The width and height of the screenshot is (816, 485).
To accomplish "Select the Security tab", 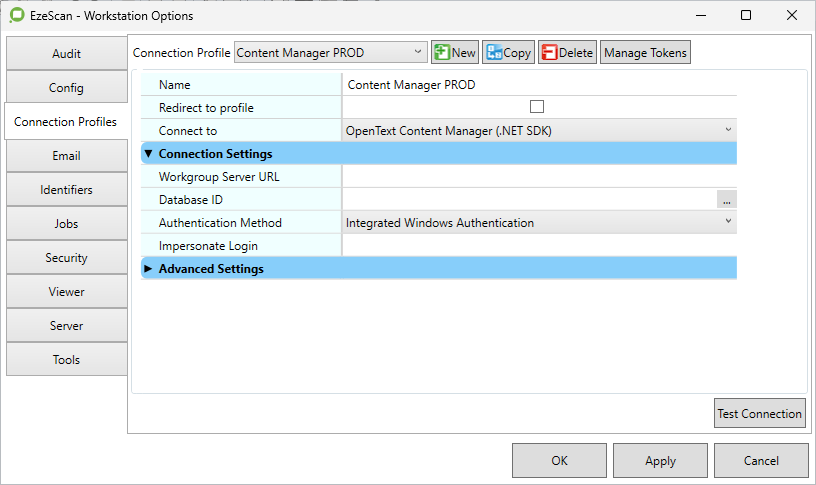I will click(x=66, y=258).
